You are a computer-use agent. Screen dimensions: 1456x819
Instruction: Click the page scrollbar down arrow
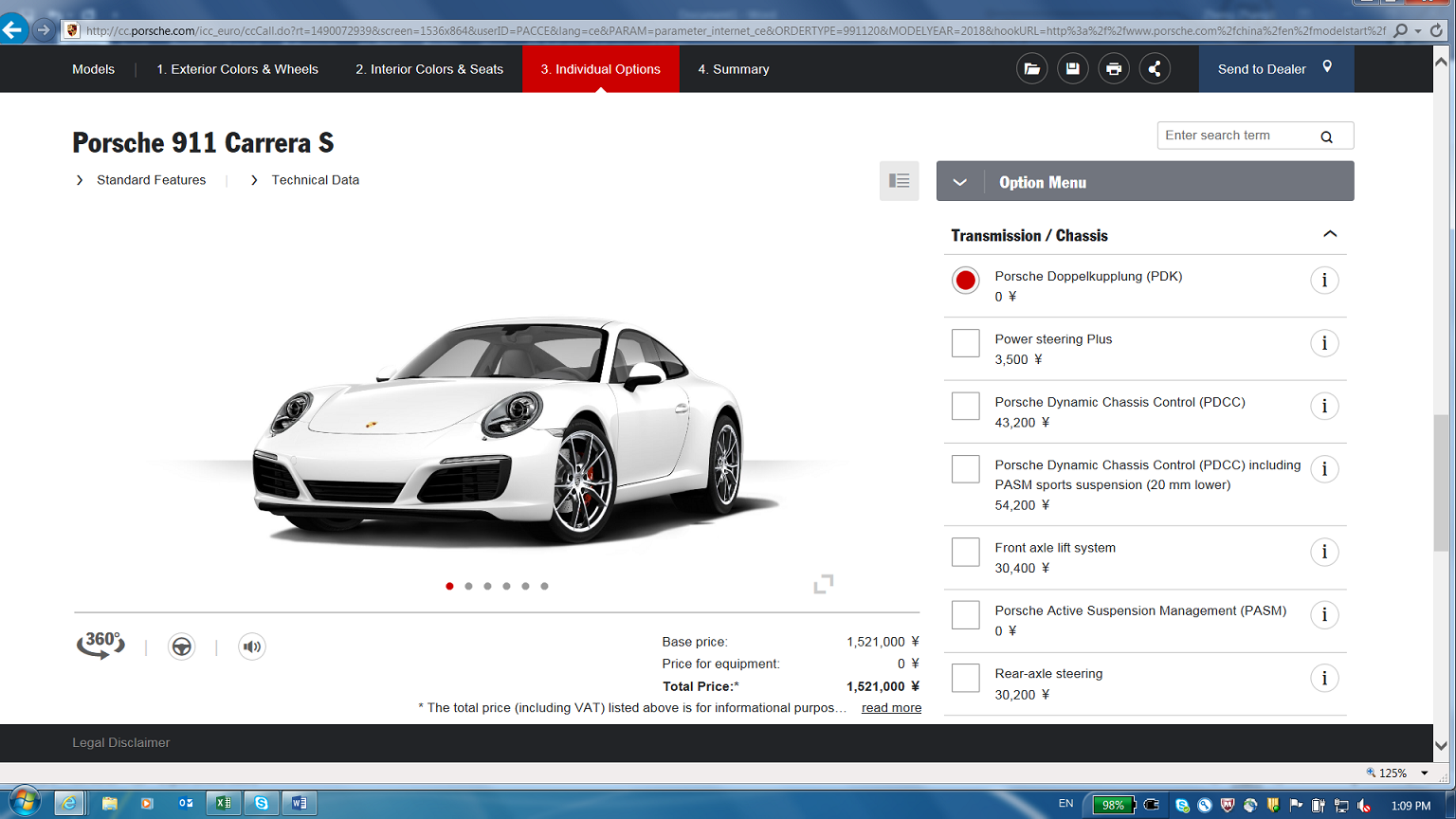[1441, 746]
